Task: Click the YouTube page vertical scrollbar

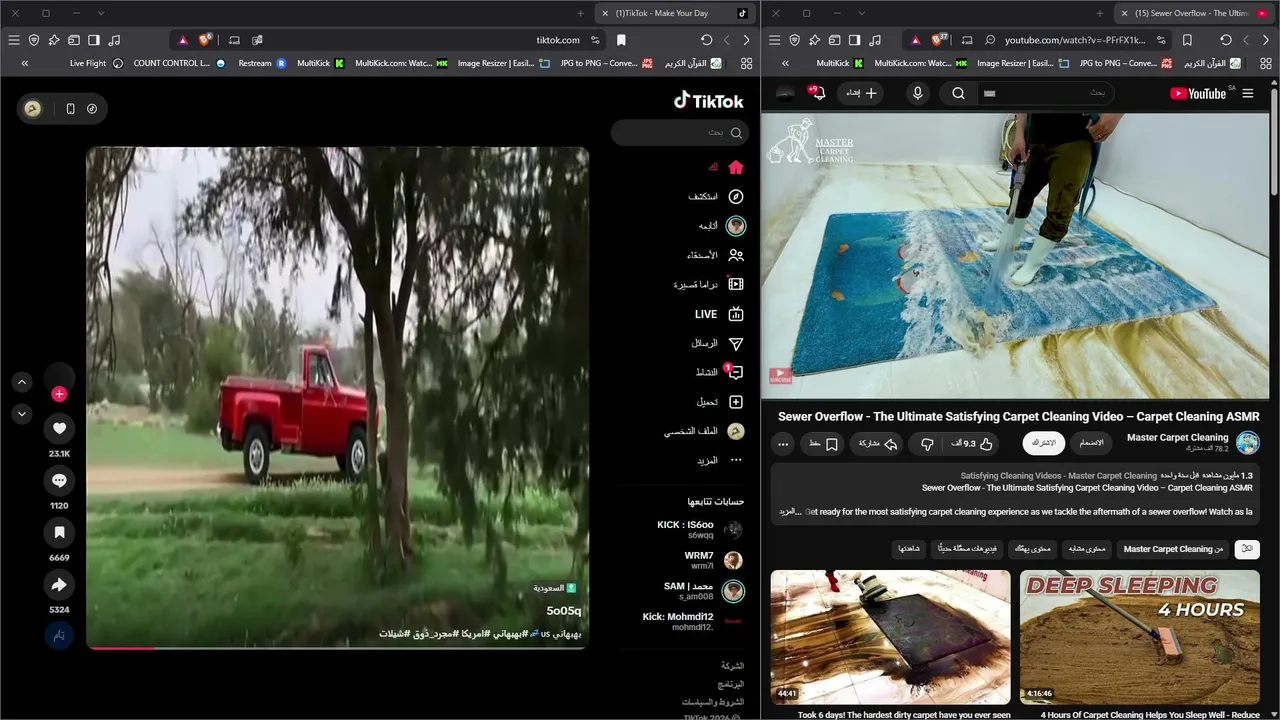Action: point(1274,140)
